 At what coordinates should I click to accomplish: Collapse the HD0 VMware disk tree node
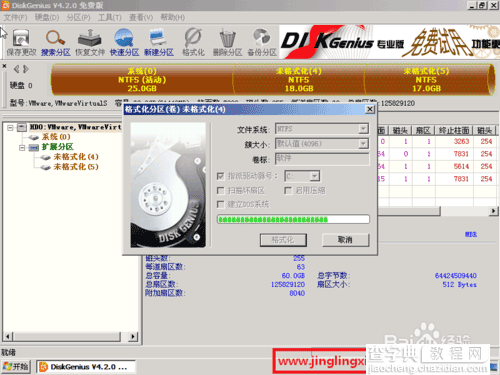(x=10, y=127)
